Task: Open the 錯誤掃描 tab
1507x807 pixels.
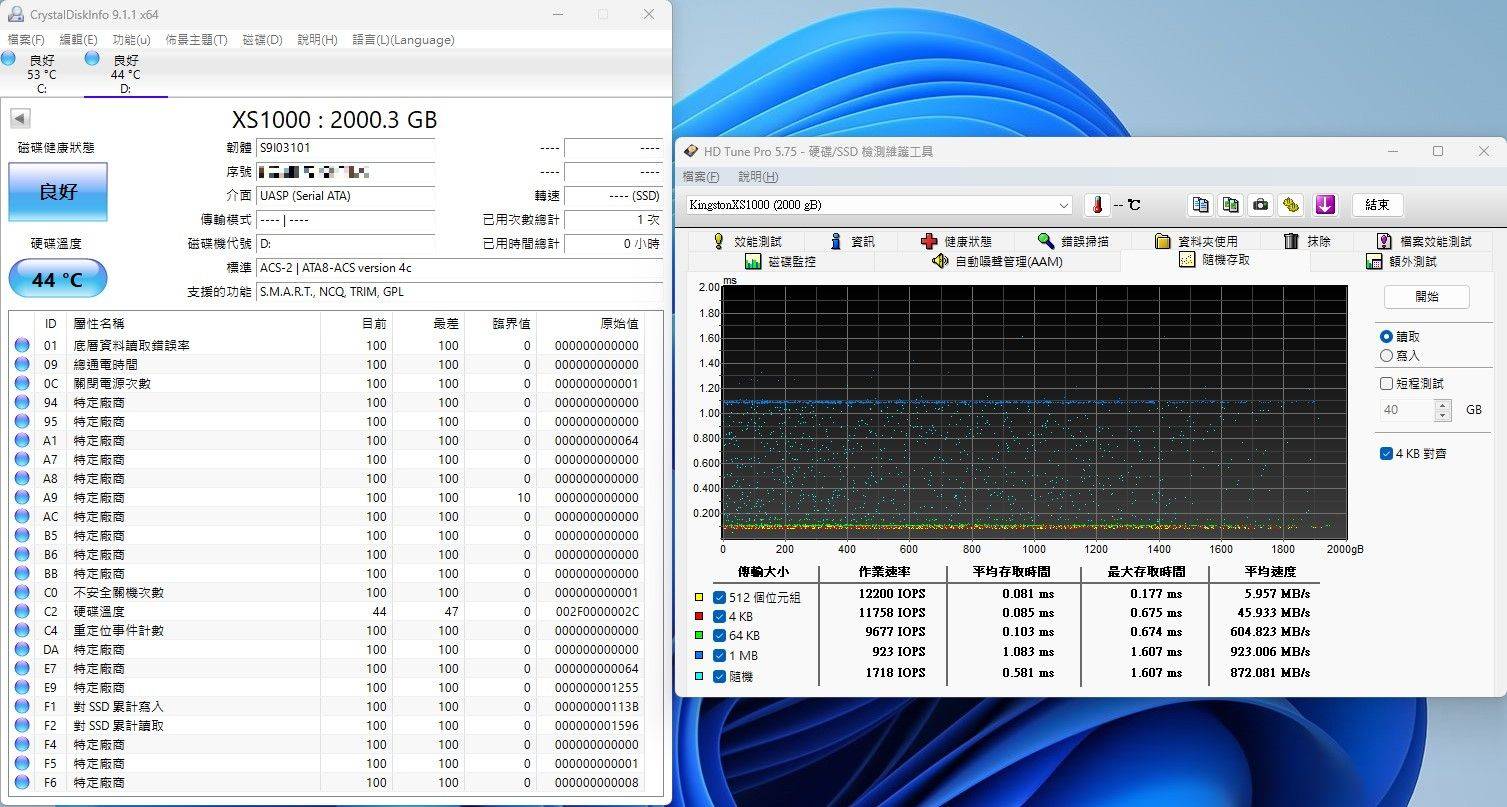Action: pyautogui.click(x=1073, y=241)
